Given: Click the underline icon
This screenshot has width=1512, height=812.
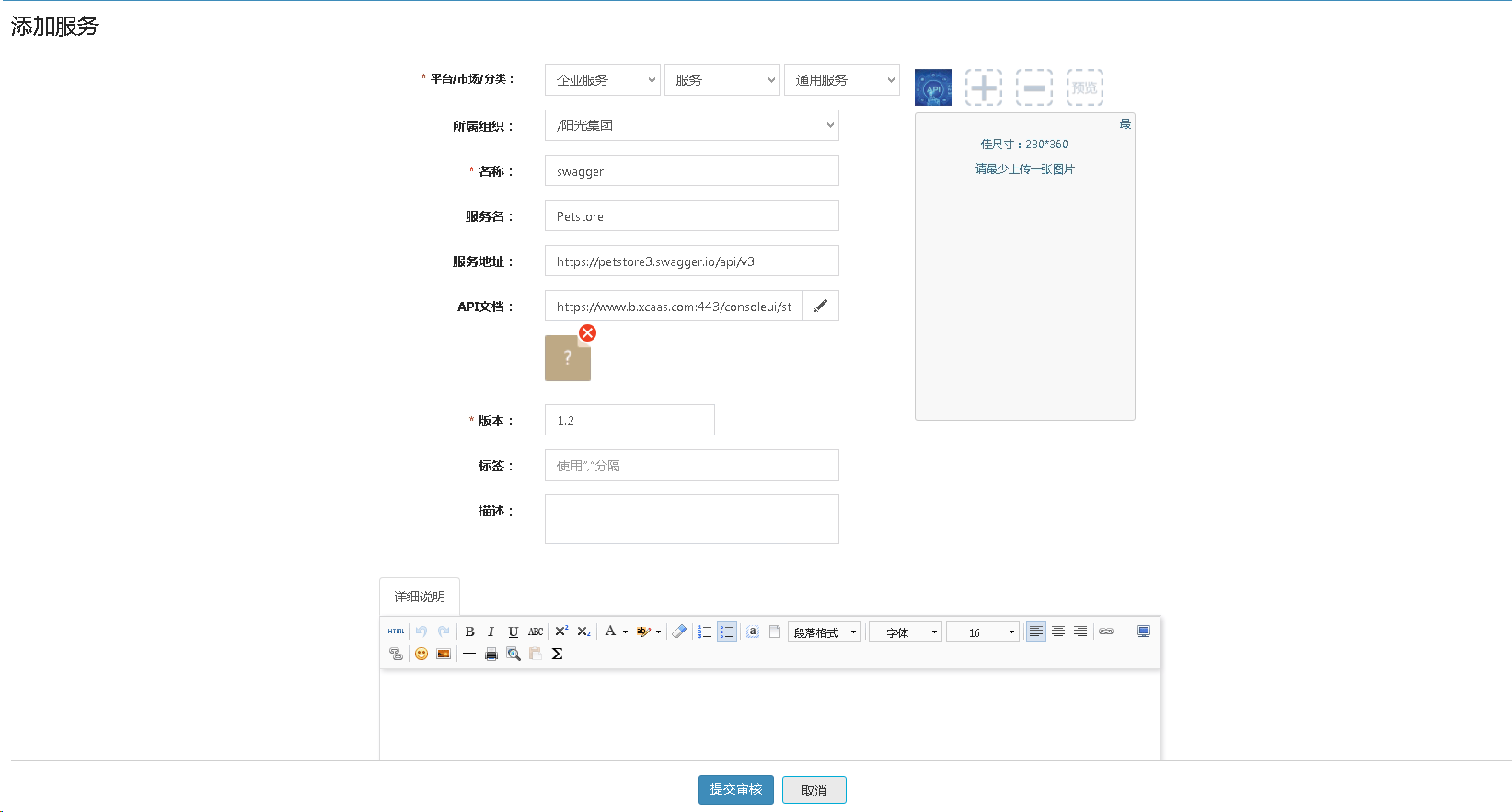Looking at the screenshot, I should click(514, 632).
